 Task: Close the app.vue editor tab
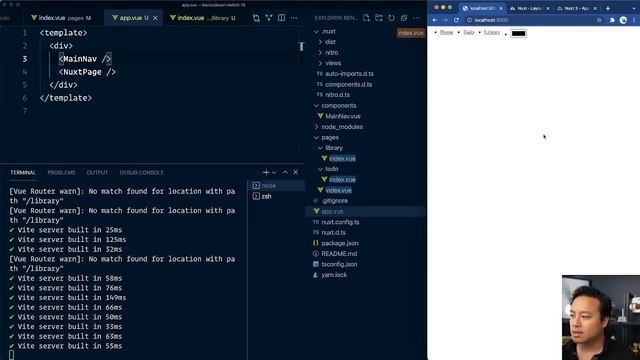(155, 18)
